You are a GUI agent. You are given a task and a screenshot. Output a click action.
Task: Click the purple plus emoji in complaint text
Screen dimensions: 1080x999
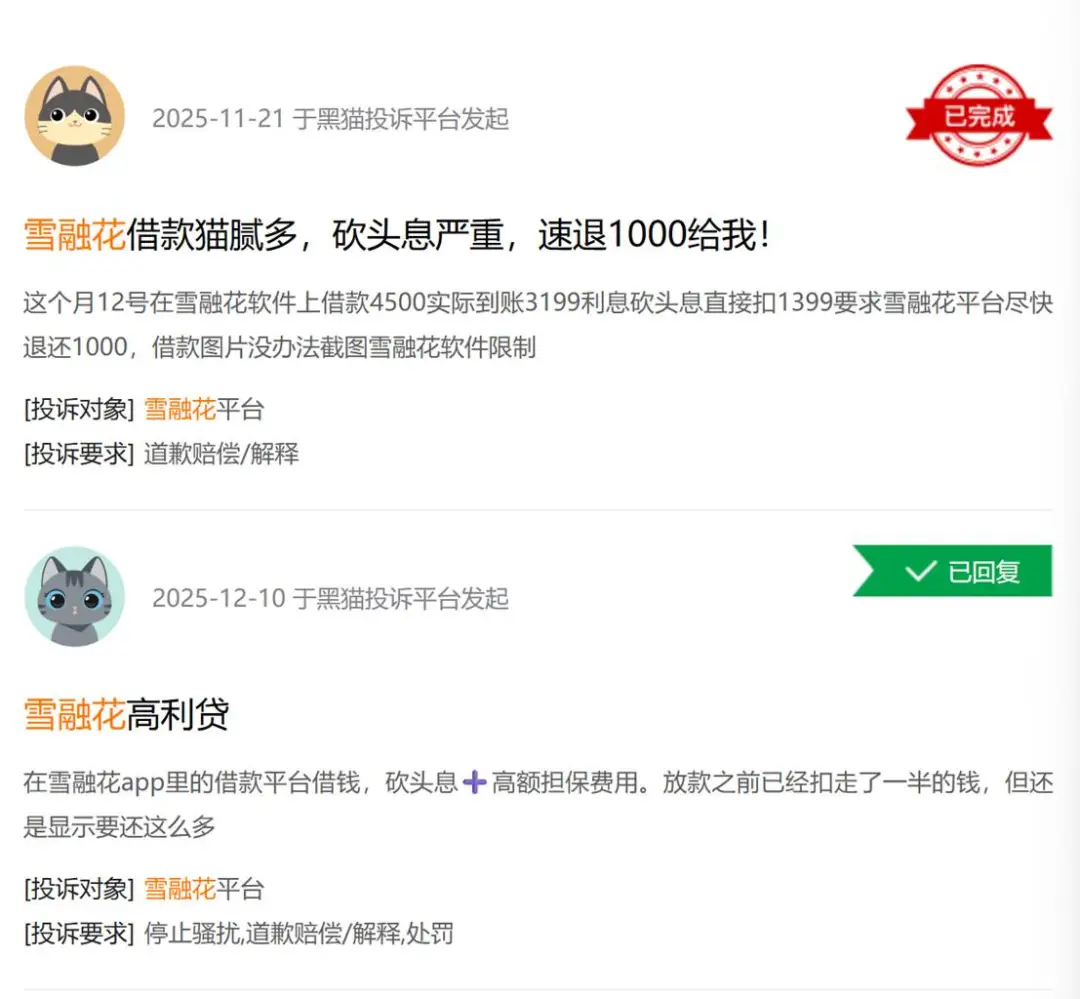[475, 783]
